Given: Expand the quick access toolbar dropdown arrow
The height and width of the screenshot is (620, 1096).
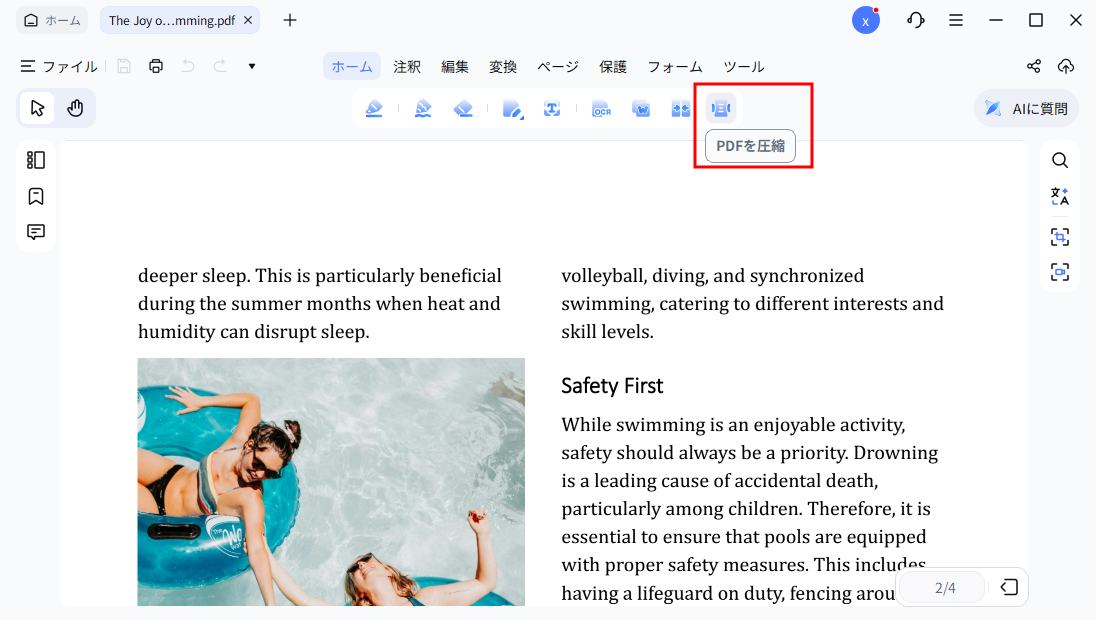Looking at the screenshot, I should click(252, 66).
